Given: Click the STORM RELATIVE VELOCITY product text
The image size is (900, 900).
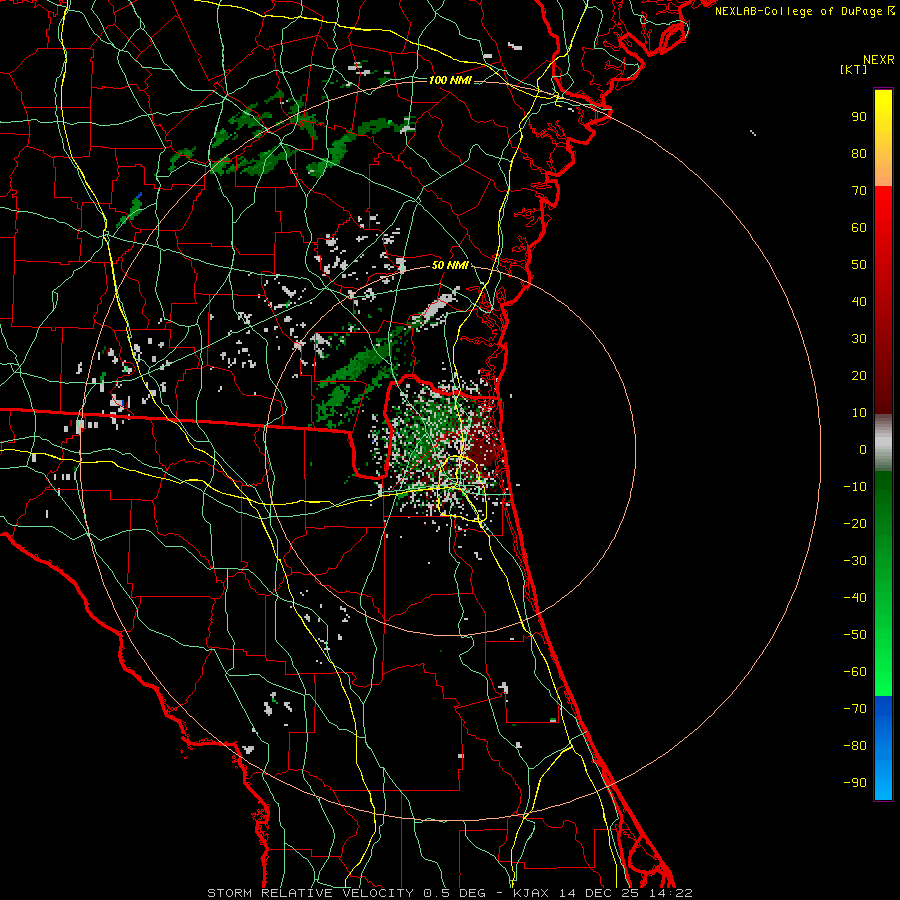Looking at the screenshot, I should (x=310, y=893).
